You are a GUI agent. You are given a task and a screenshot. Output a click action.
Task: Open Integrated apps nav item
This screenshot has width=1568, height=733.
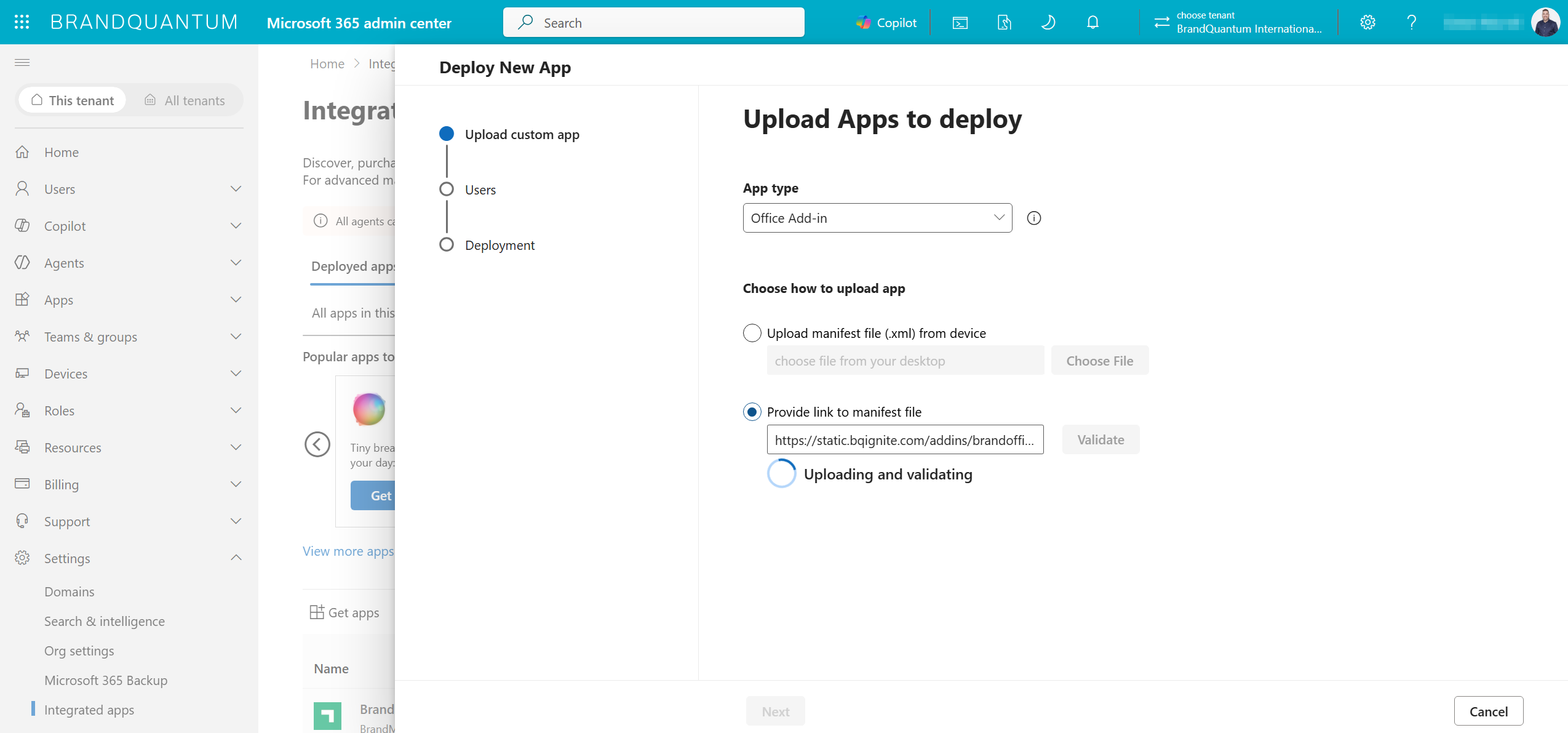(x=89, y=710)
